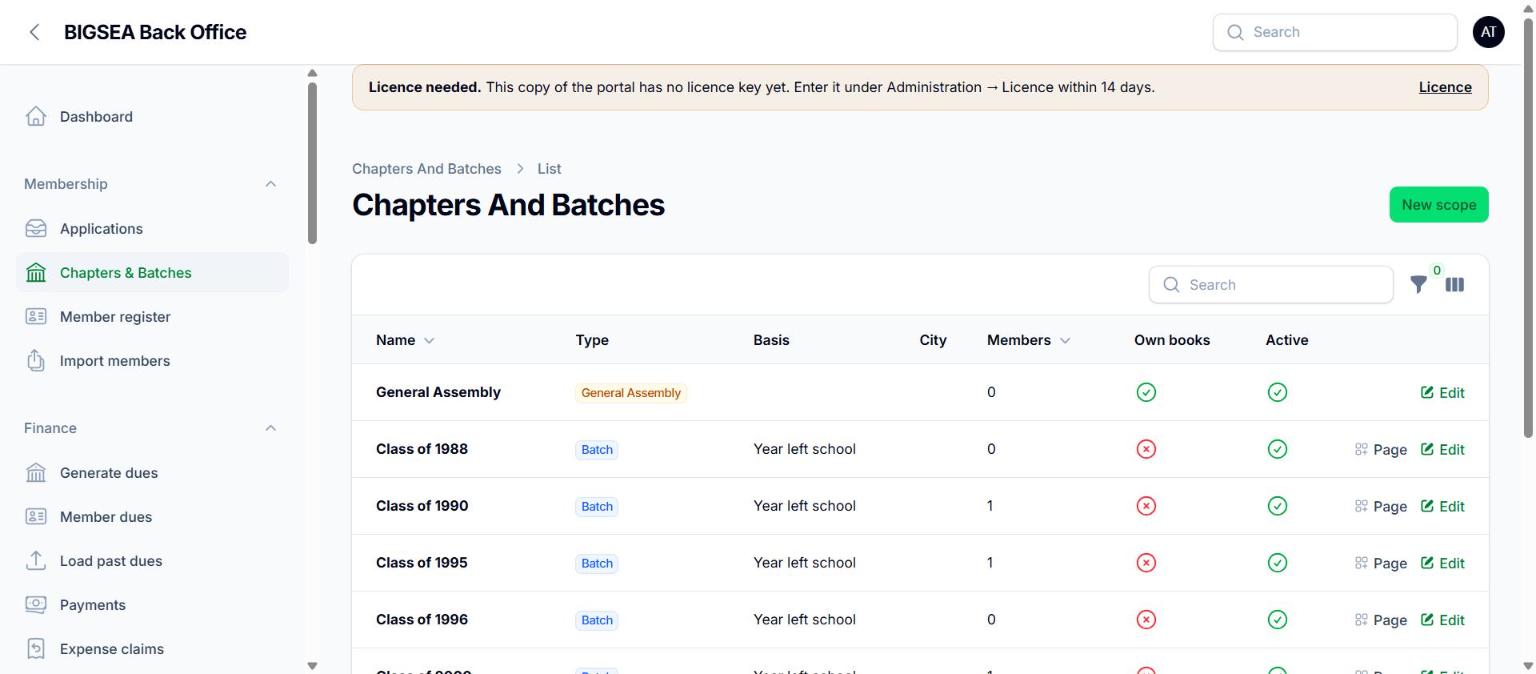Screen dimensions: 1536x674
Task: Click the sidebar scrollbar thumb
Action: pos(312,162)
